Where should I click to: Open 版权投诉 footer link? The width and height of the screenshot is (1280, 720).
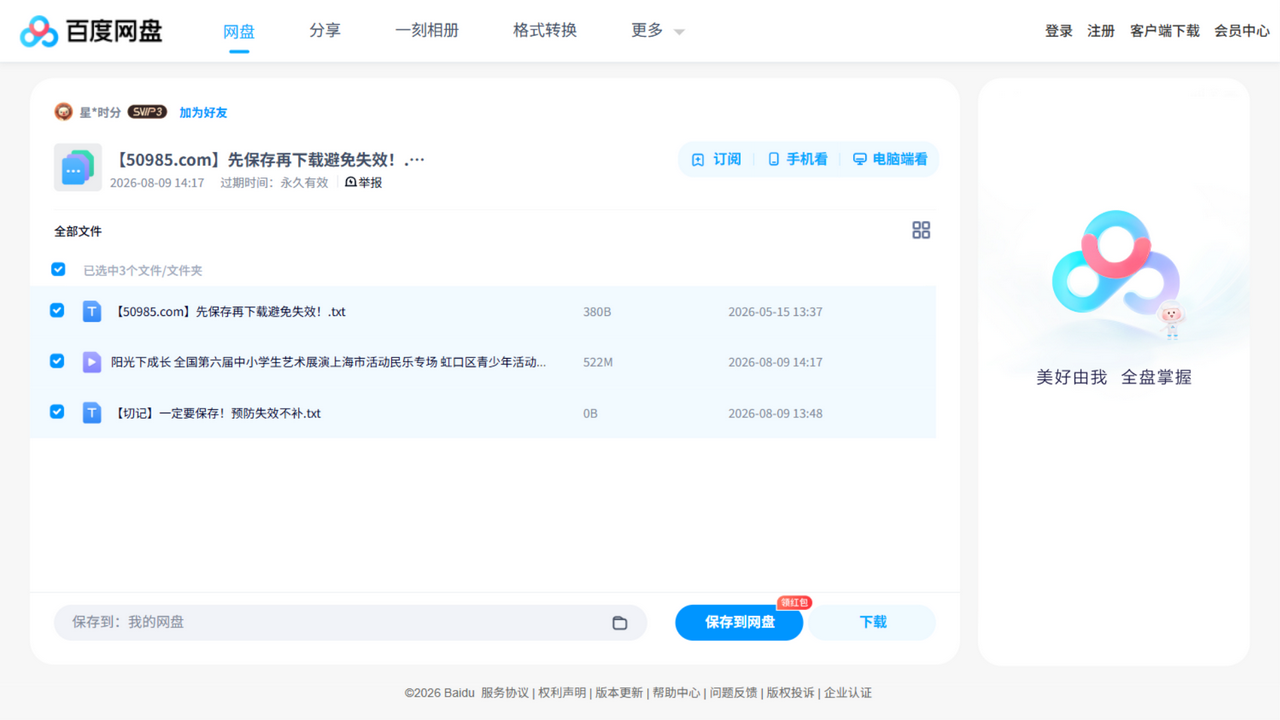point(791,692)
